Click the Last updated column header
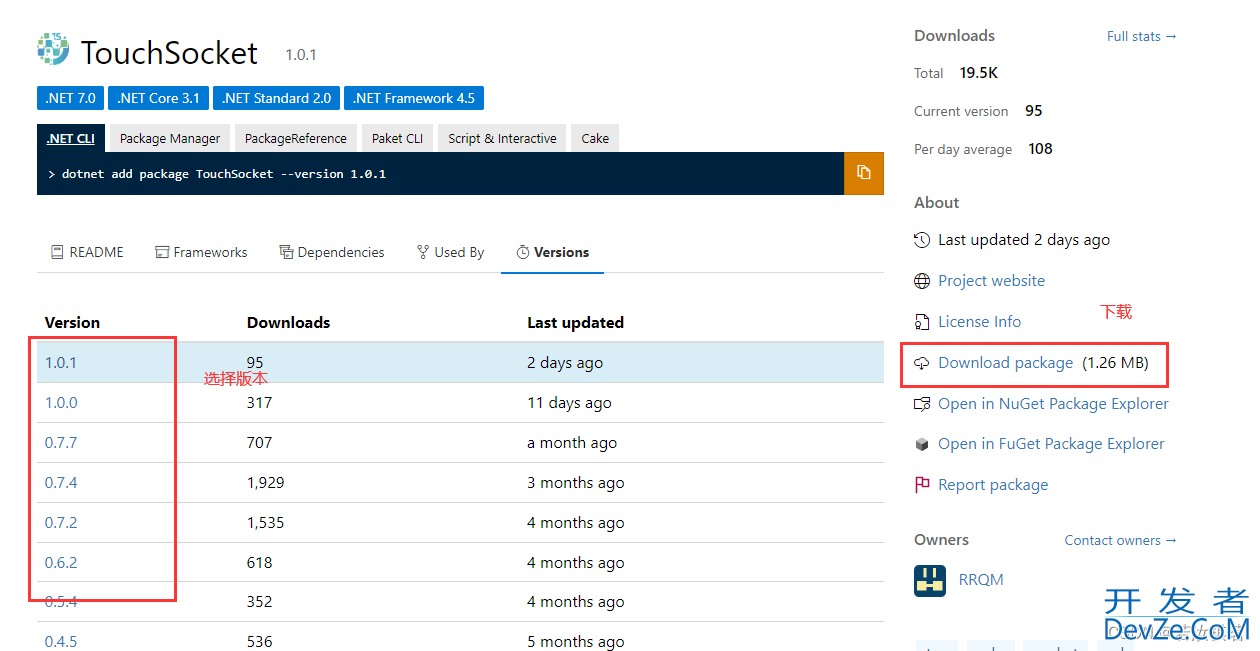 [575, 323]
